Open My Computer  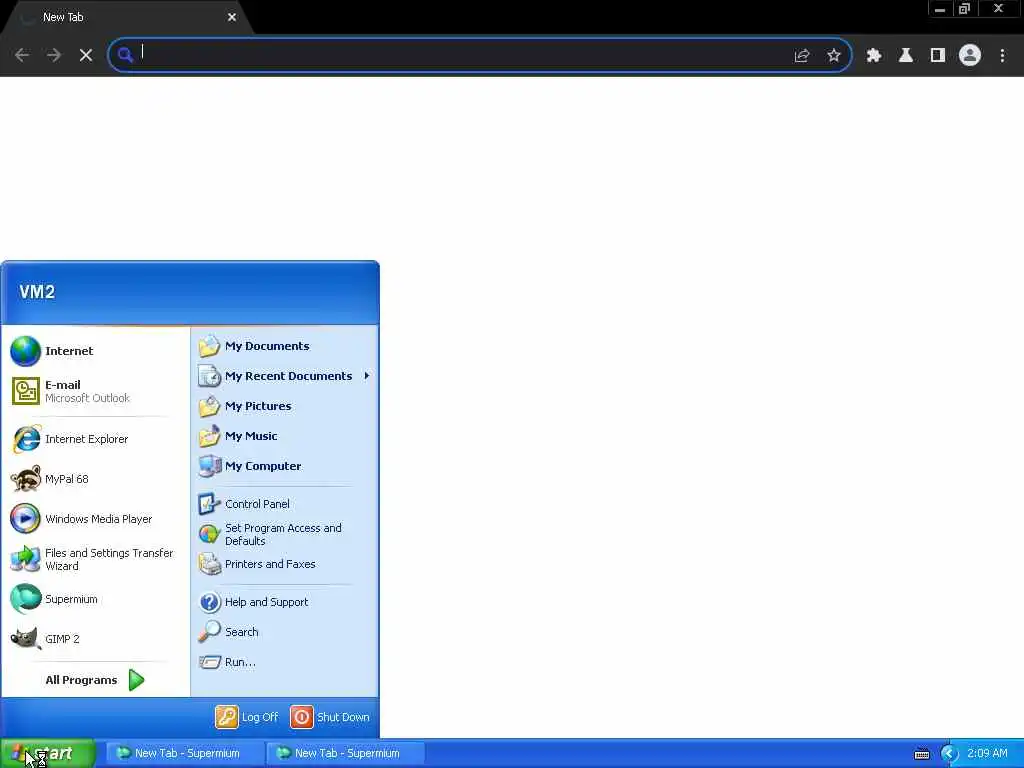pos(284,466)
